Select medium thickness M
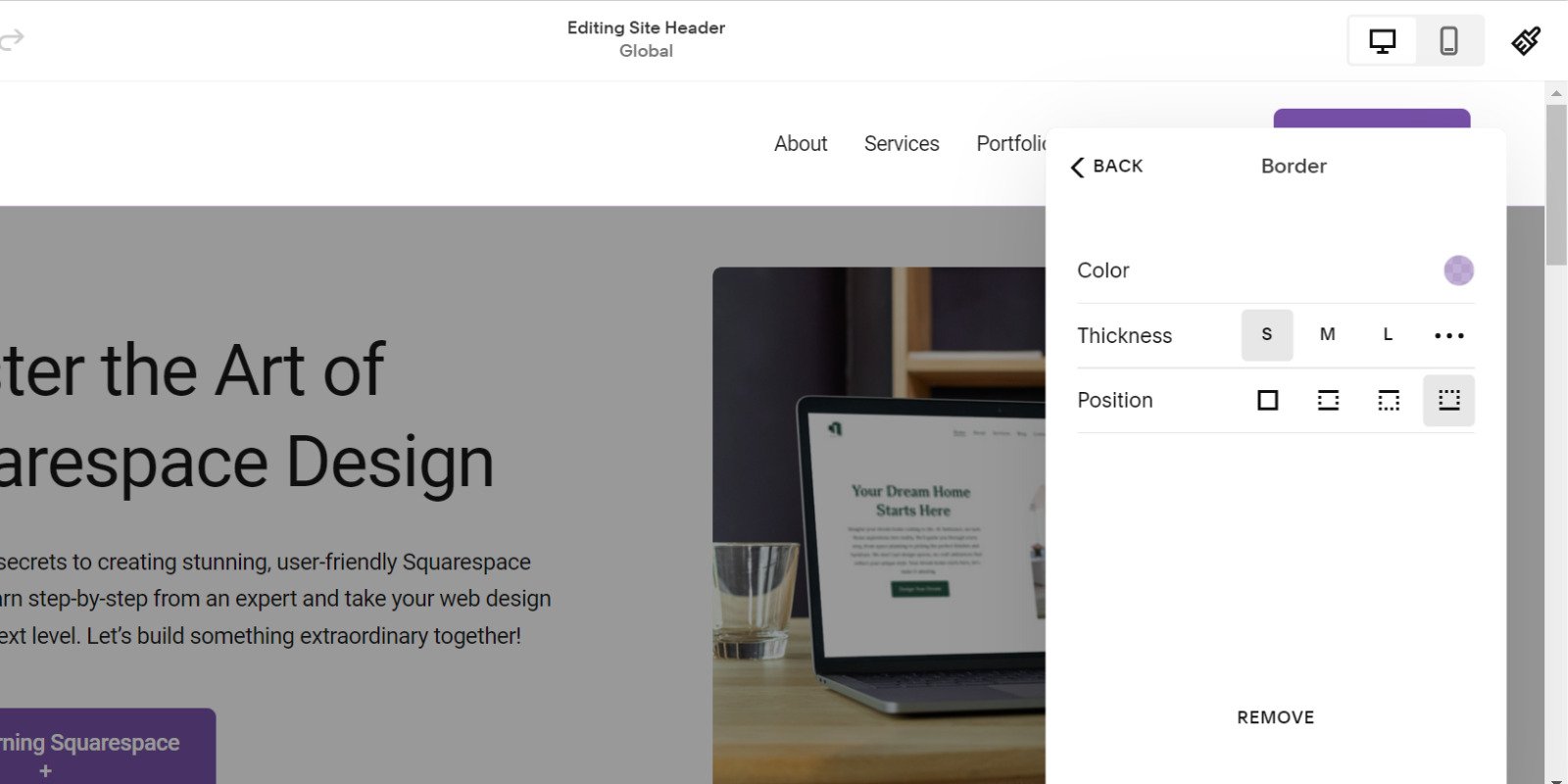Image resolution: width=1568 pixels, height=784 pixels. (1328, 335)
